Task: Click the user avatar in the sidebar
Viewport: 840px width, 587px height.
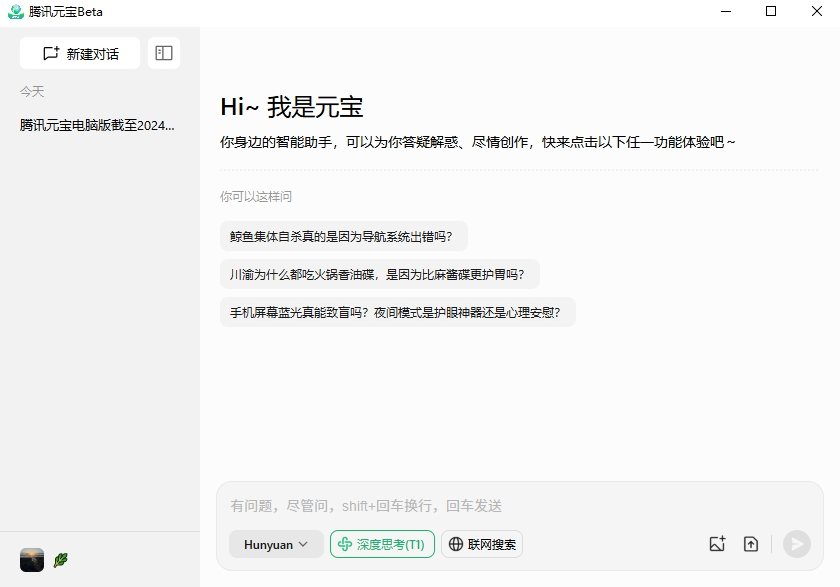Action: point(32,559)
